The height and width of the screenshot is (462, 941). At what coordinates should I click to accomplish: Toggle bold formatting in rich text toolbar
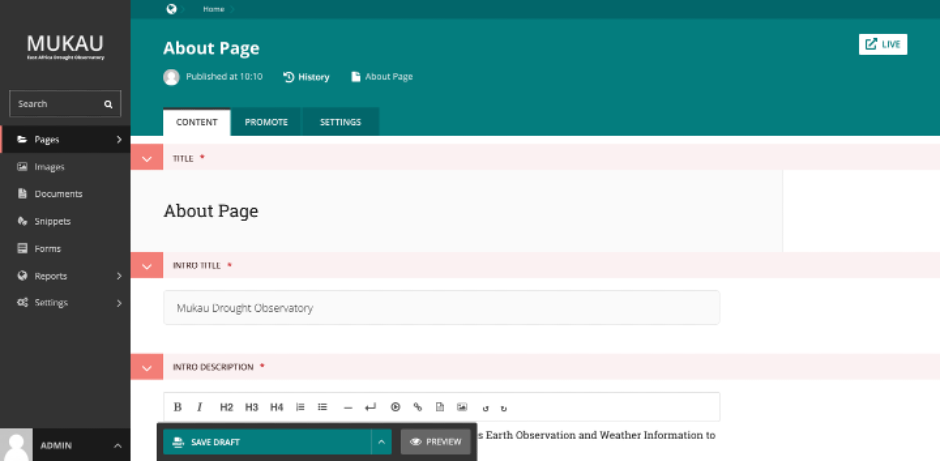click(178, 407)
